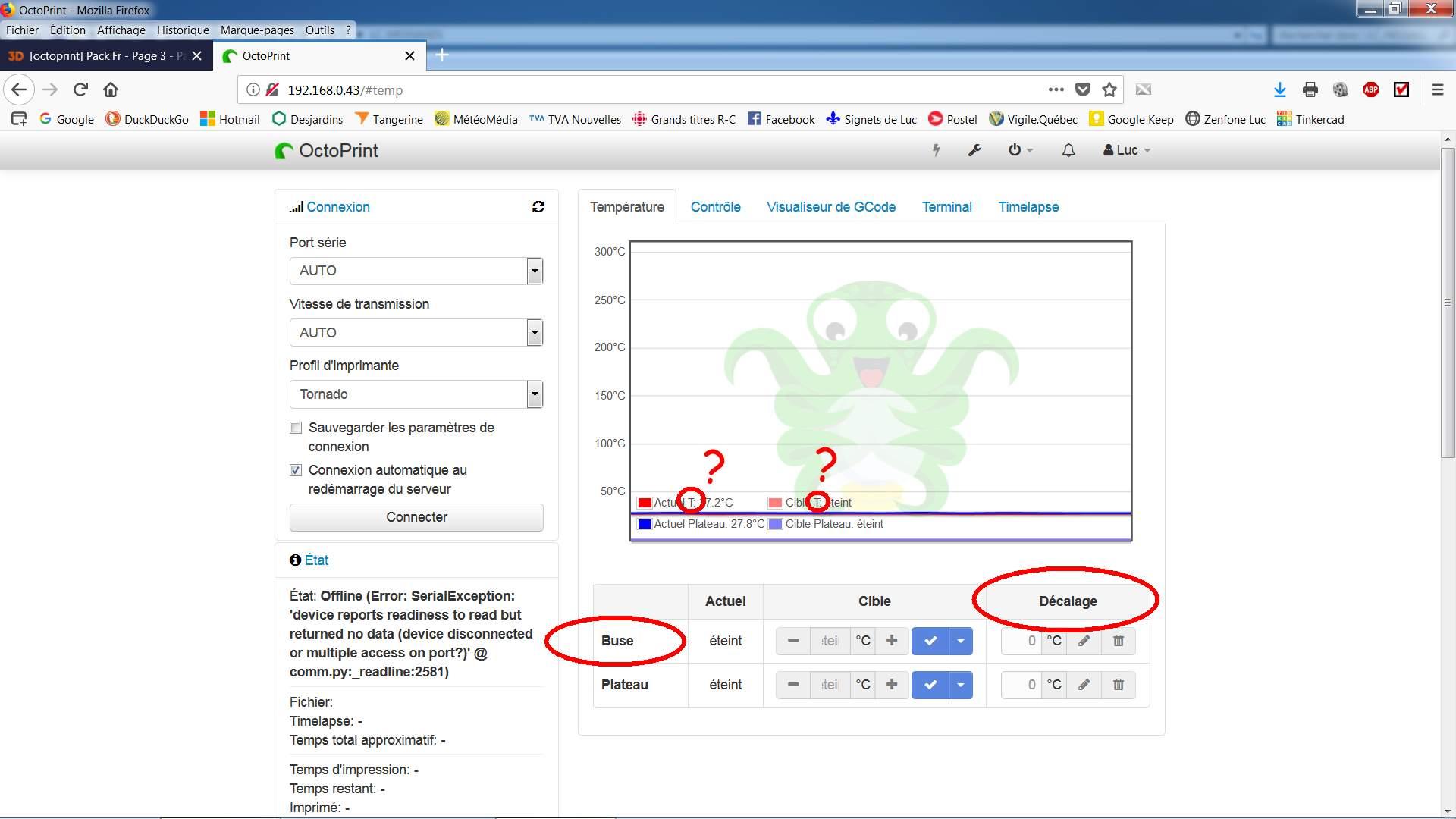Viewport: 1456px width, 819px height.
Task: Increase Plateau target with plus button
Action: click(892, 685)
